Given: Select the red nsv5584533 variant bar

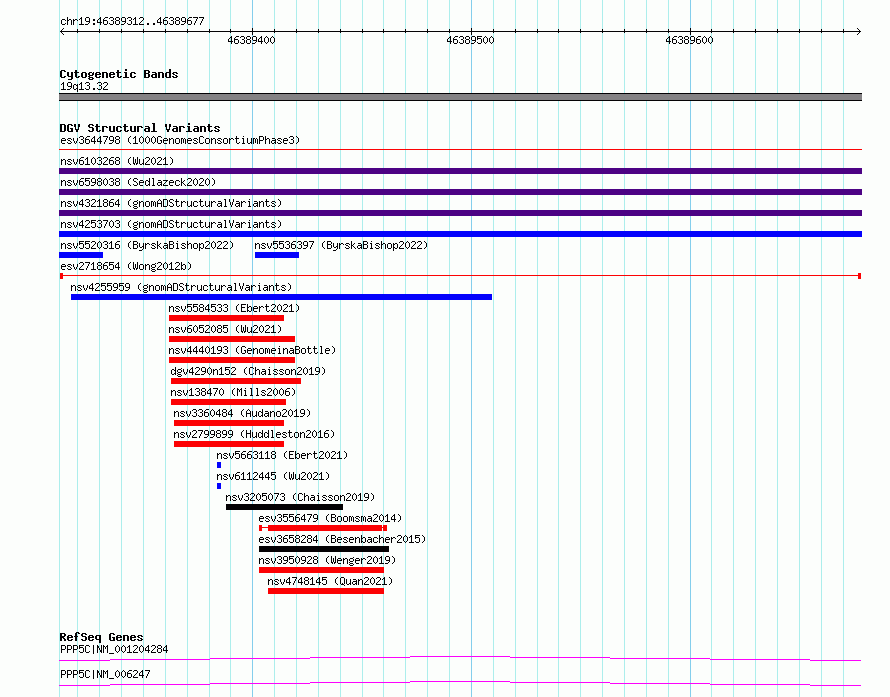Looking at the screenshot, I should tap(226, 318).
